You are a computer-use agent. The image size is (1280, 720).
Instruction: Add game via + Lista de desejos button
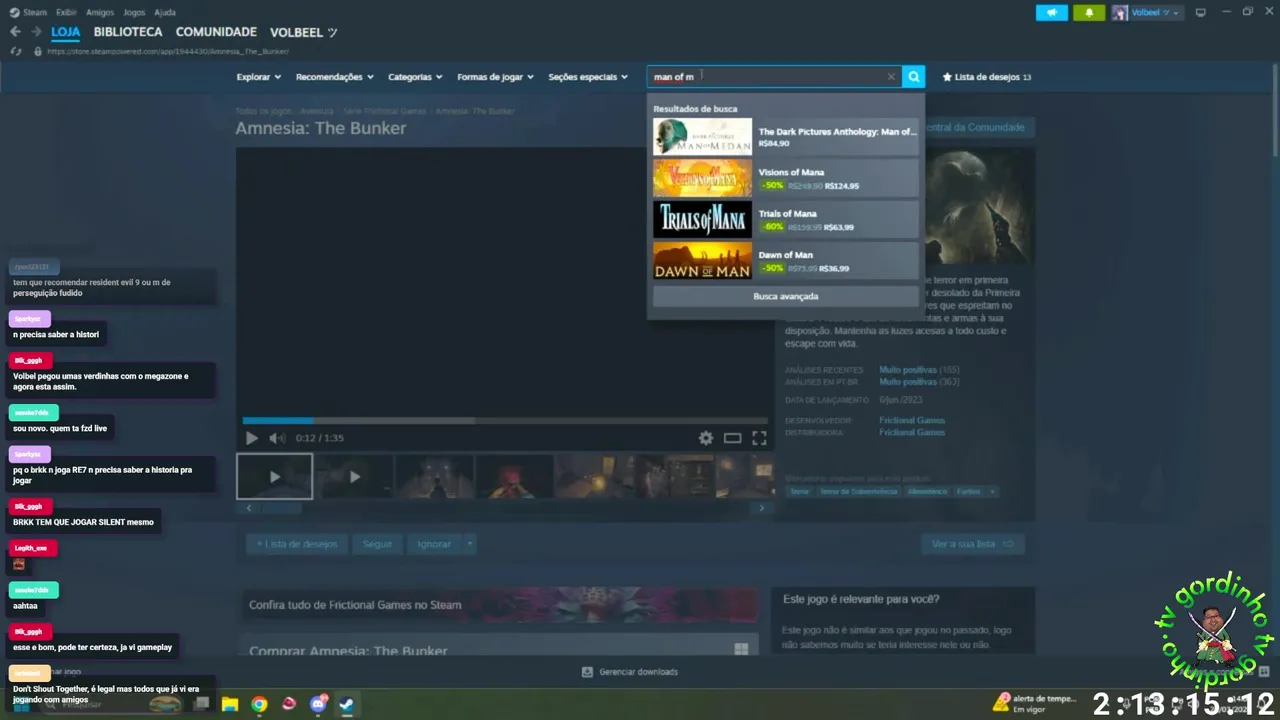[297, 544]
